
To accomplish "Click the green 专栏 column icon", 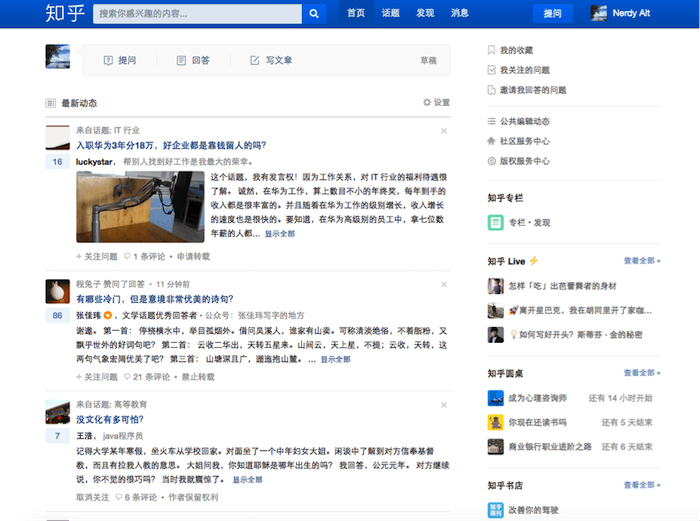I will pyautogui.click(x=496, y=222).
